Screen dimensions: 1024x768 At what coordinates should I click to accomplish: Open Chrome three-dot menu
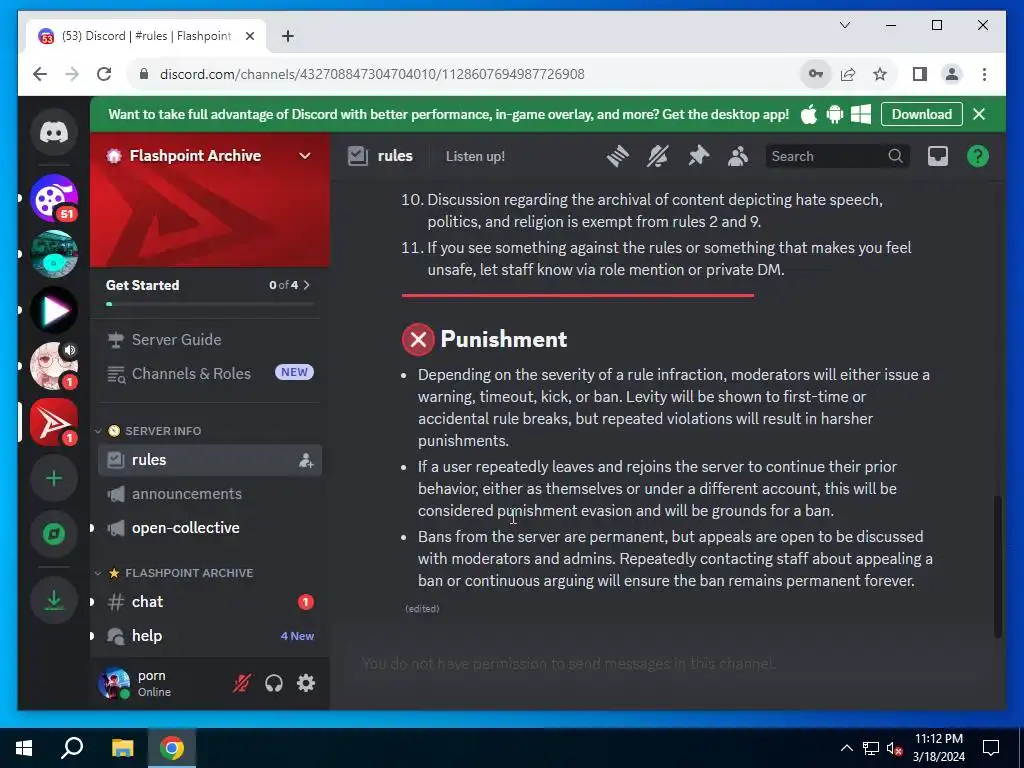(x=984, y=74)
